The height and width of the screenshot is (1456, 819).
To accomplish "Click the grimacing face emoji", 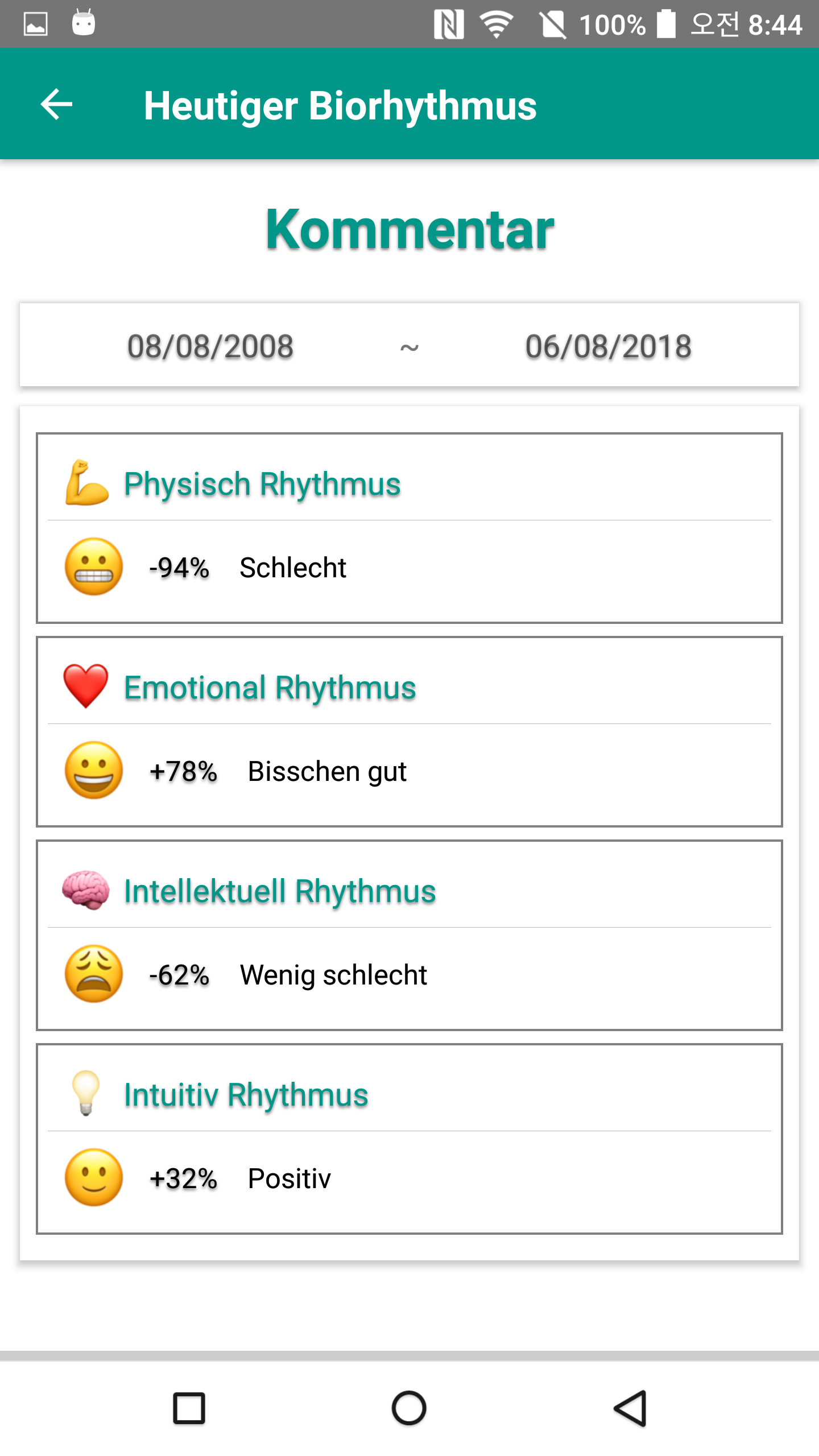I will tap(94, 566).
